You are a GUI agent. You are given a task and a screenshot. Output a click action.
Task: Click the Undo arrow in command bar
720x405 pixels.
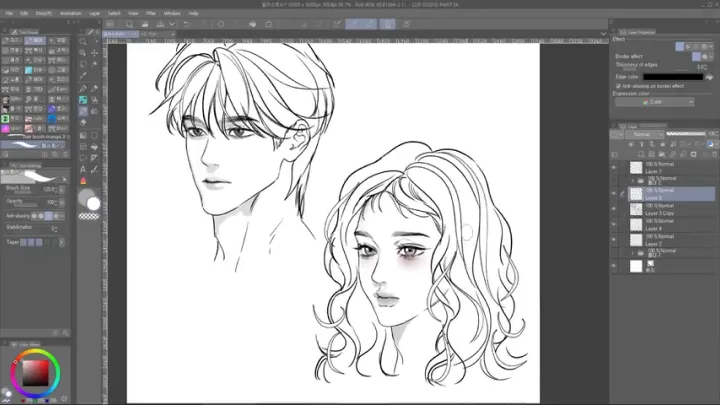point(187,24)
